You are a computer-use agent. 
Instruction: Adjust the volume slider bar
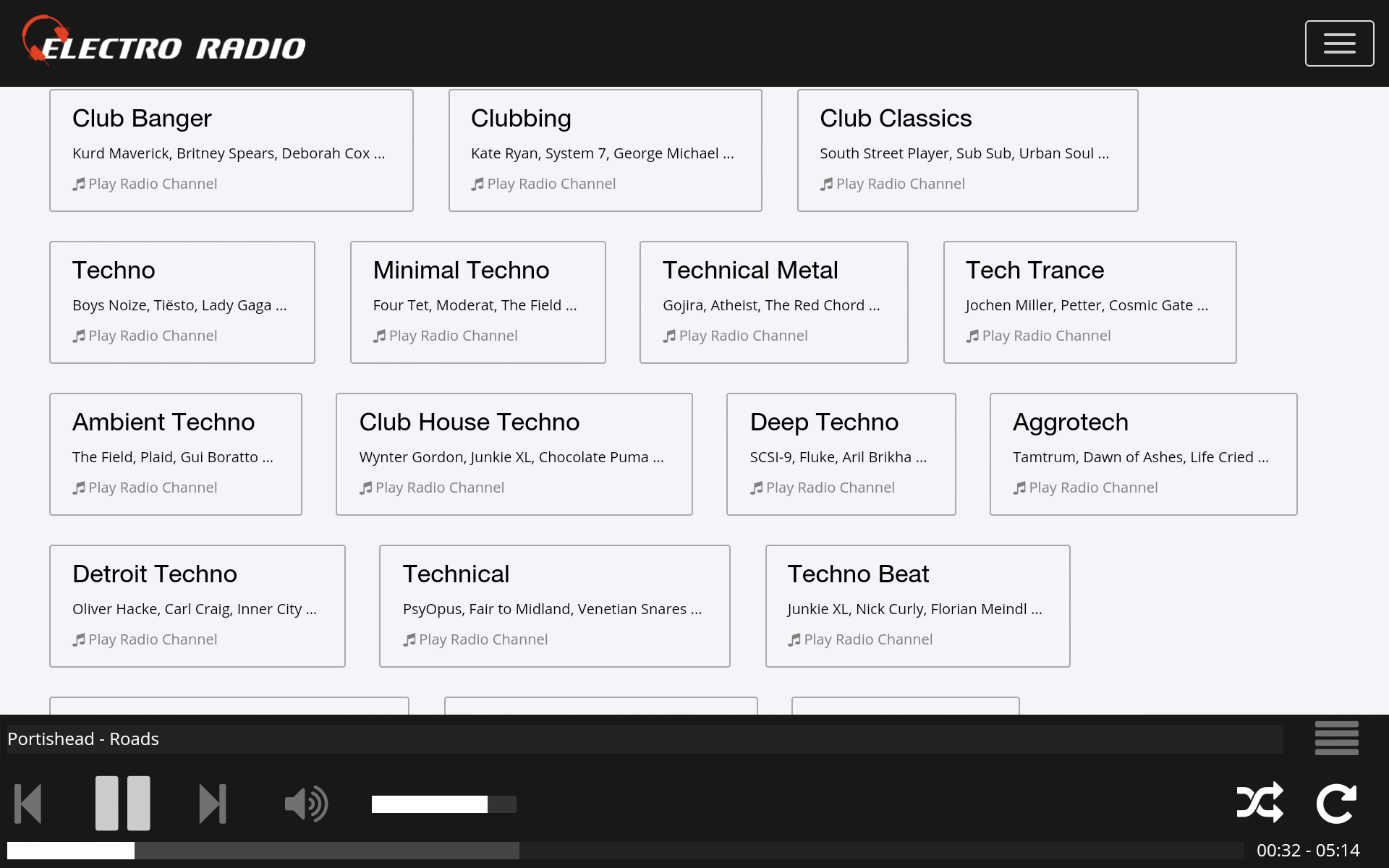pyautogui.click(x=443, y=804)
